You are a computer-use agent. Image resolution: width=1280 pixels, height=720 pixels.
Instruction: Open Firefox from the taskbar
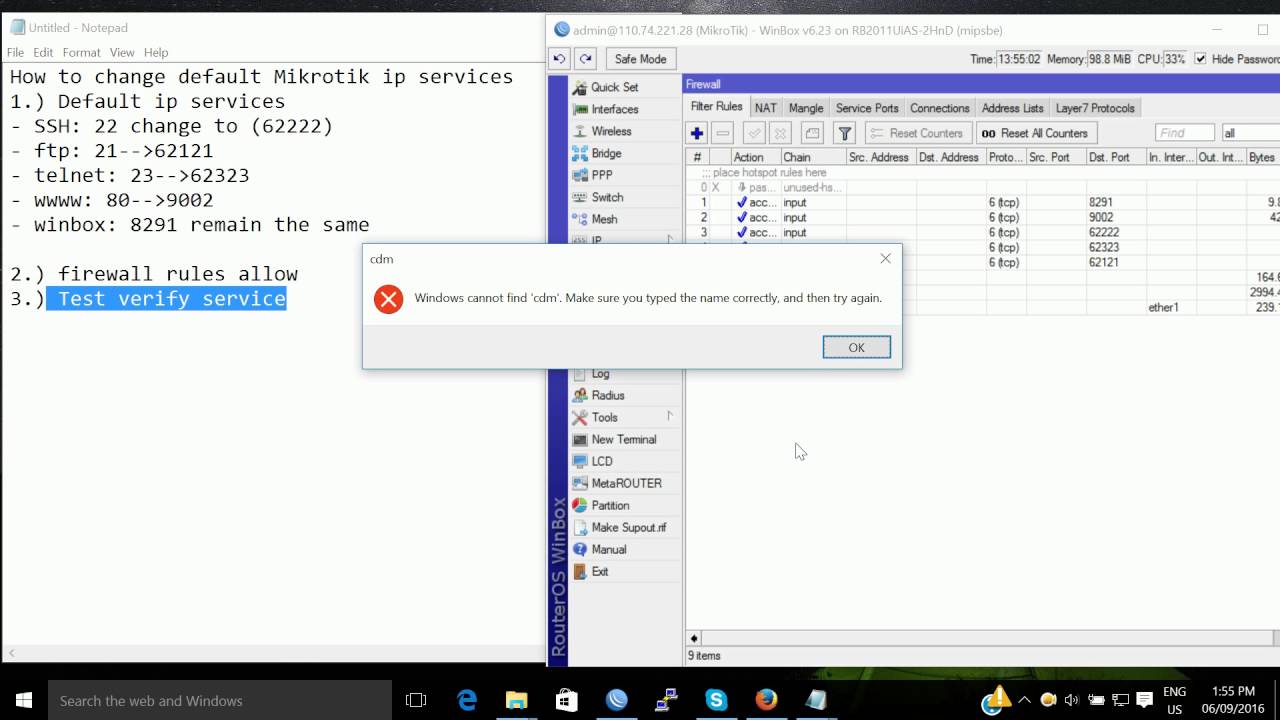coord(766,700)
